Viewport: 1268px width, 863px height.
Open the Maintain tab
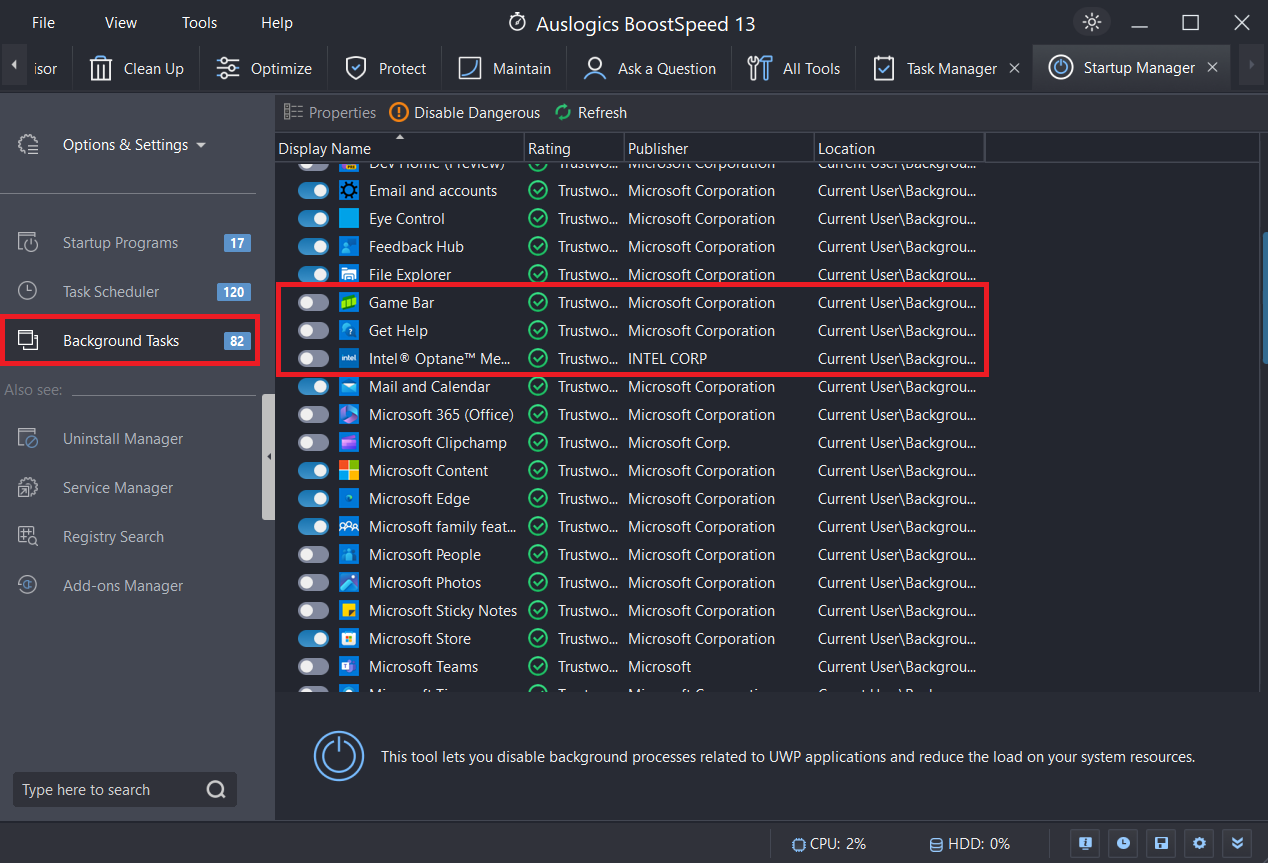coord(505,68)
